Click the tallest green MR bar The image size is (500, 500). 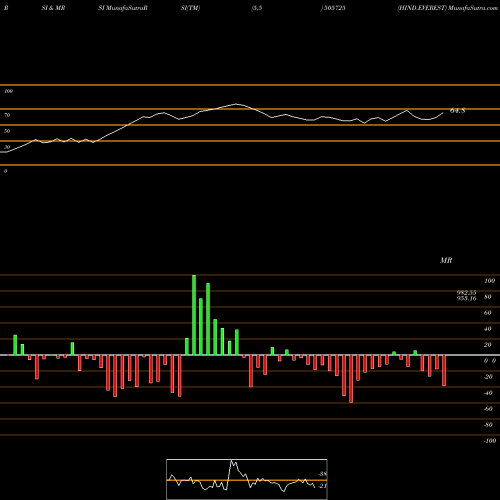(194, 315)
